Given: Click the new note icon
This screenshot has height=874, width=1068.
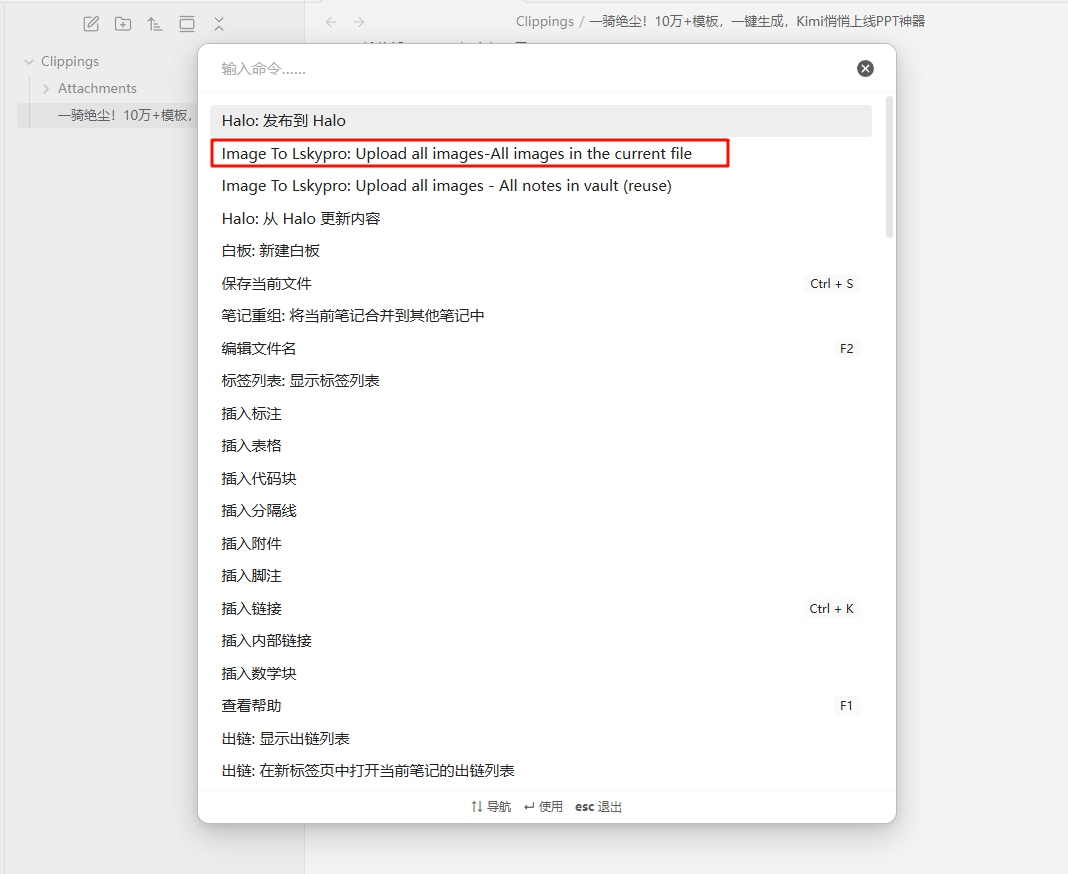Looking at the screenshot, I should pyautogui.click(x=91, y=24).
